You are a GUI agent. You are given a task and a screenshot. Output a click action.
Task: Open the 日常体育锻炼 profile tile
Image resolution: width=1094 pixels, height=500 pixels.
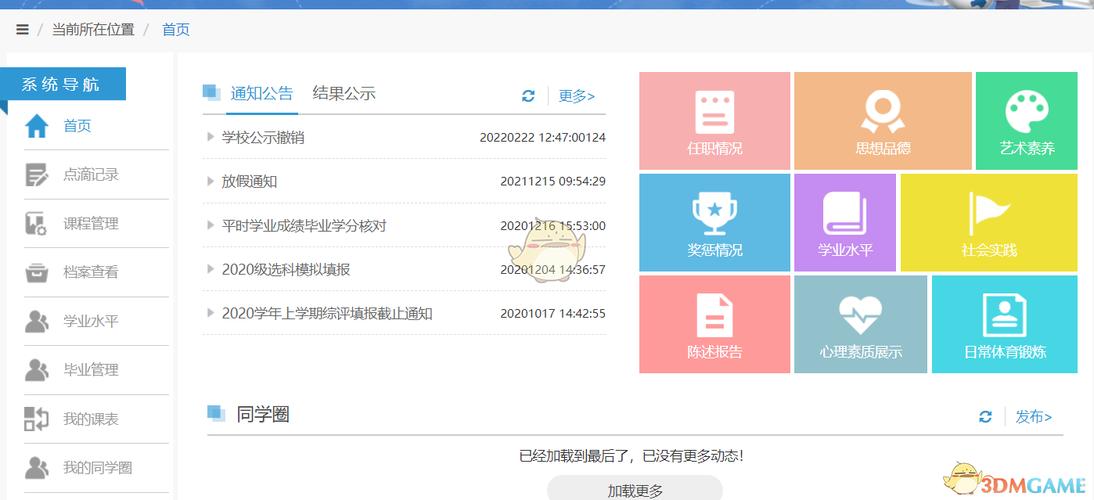point(1005,324)
